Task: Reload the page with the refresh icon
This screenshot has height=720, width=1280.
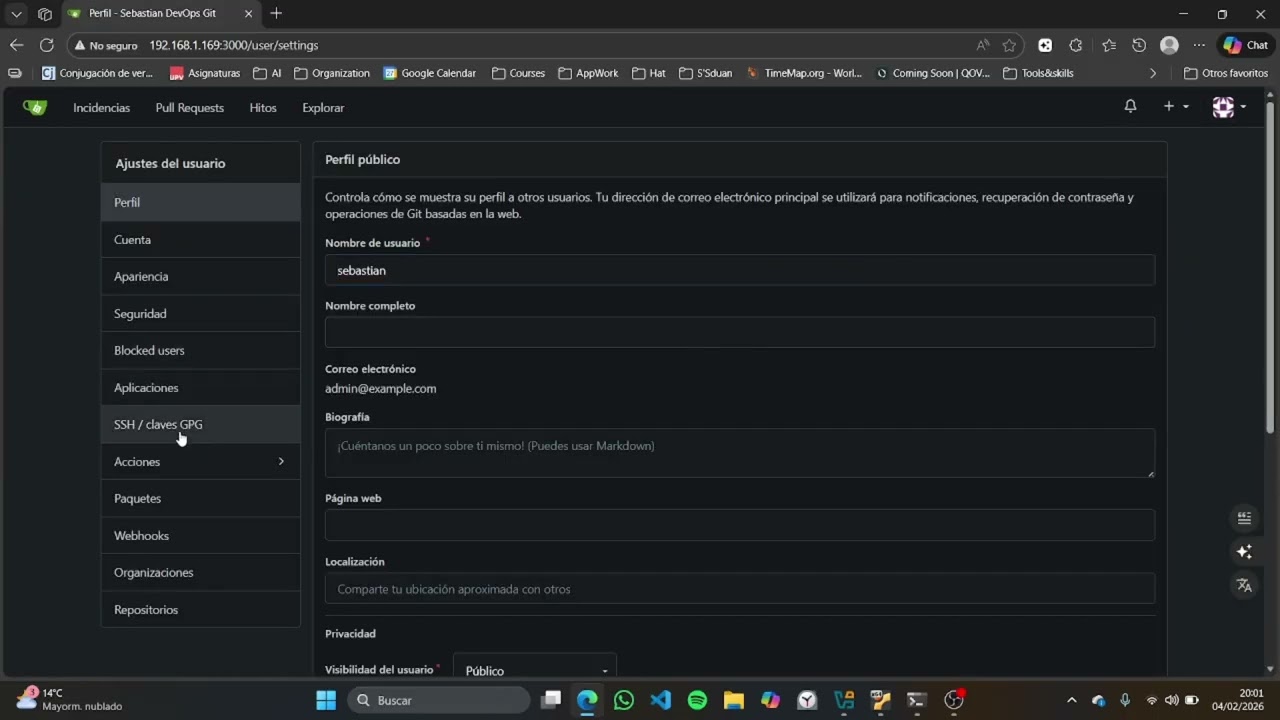Action: point(46,45)
